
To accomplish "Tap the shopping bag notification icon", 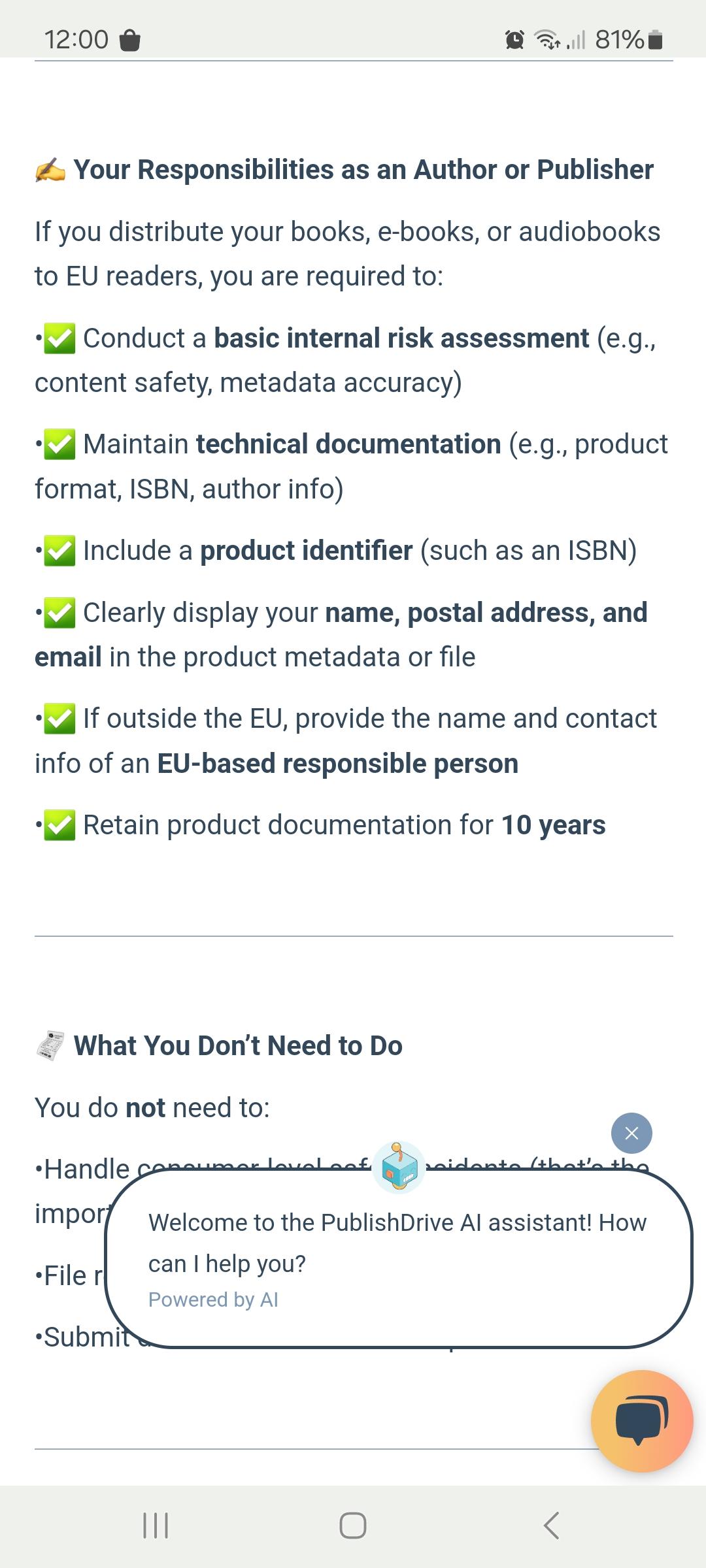I will [130, 41].
